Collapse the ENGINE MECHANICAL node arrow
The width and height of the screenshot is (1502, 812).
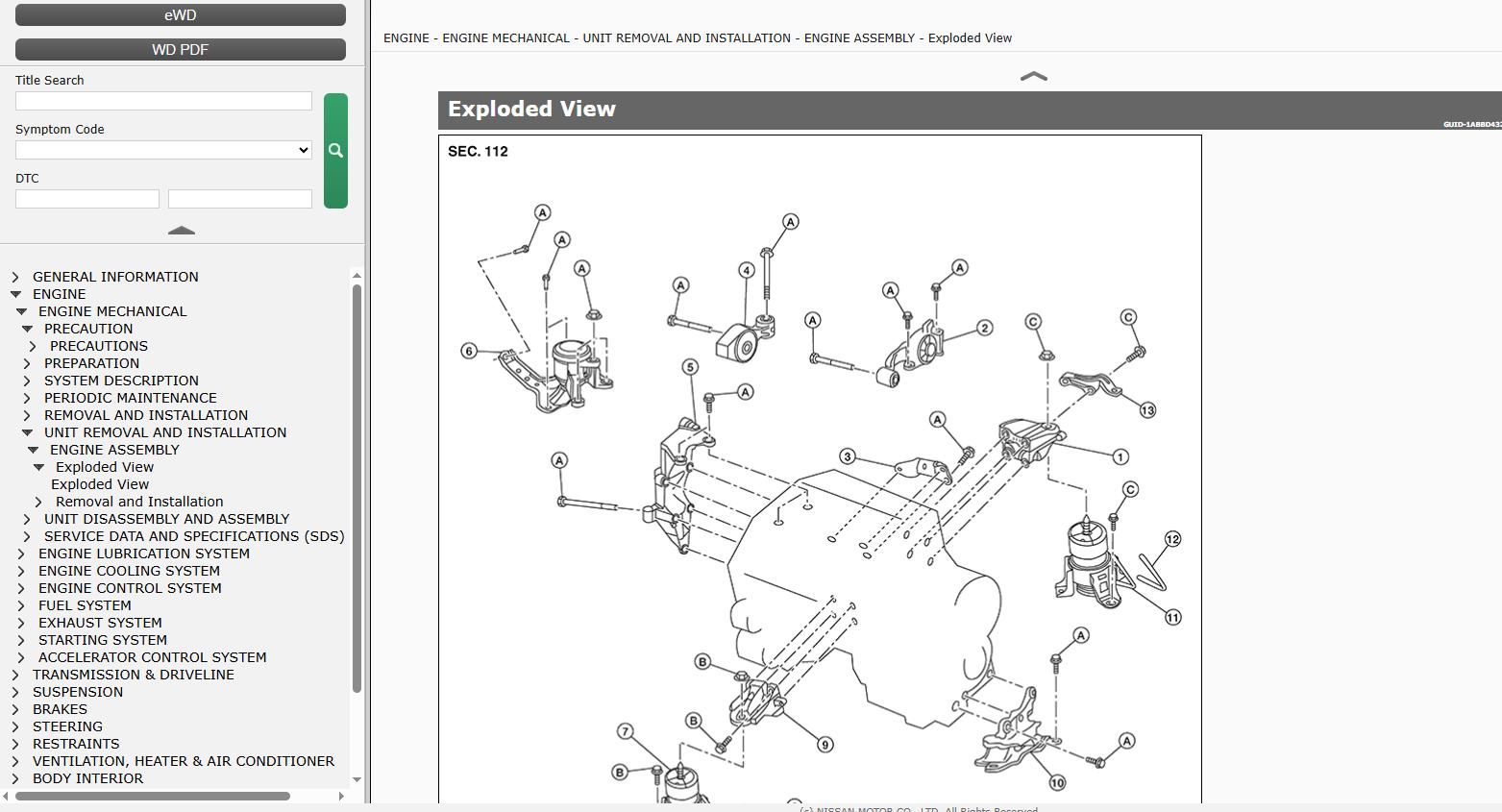tap(21, 311)
